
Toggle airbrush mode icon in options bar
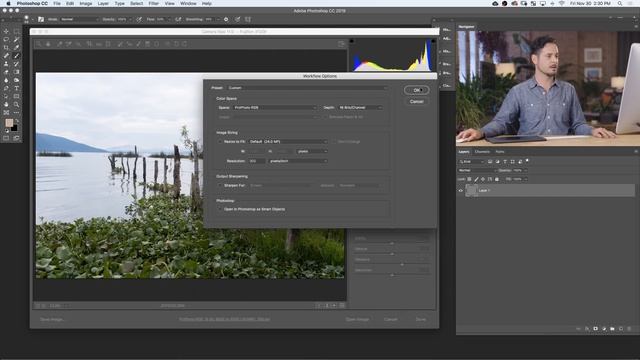pyautogui.click(x=178, y=19)
